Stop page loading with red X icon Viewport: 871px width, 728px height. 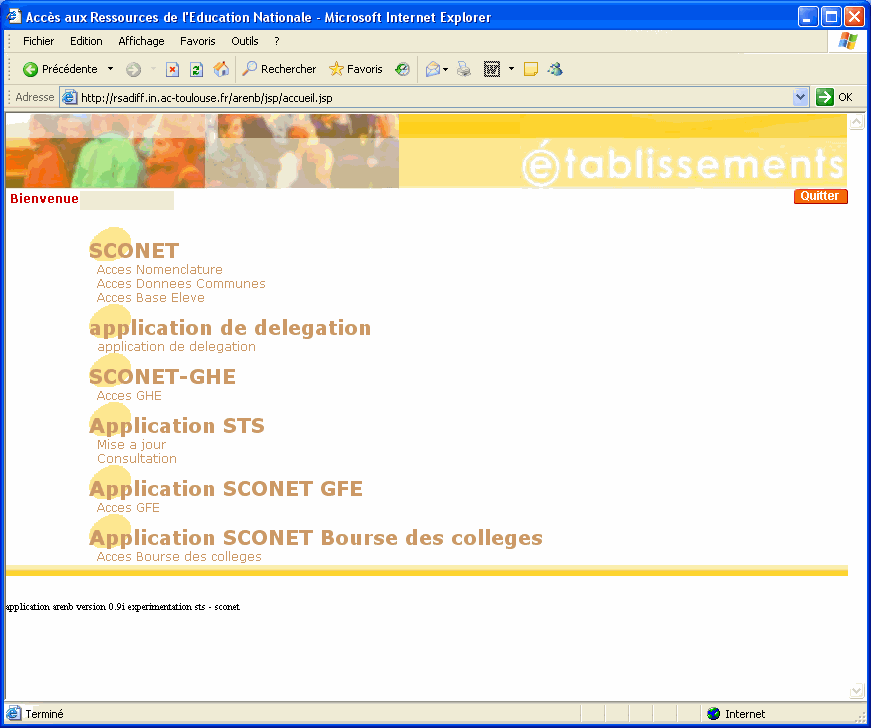pyautogui.click(x=173, y=69)
